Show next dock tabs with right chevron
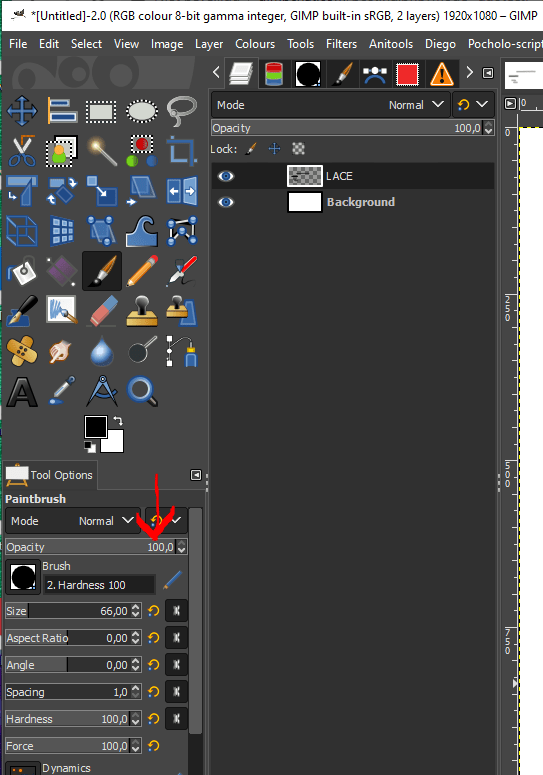The height and width of the screenshot is (775, 543). 469,73
